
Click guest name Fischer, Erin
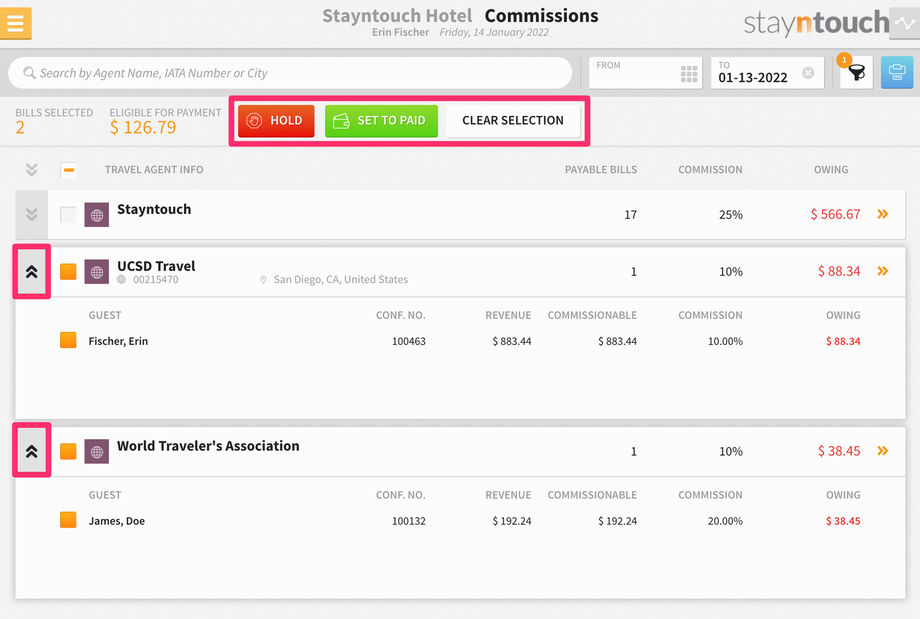(x=118, y=341)
